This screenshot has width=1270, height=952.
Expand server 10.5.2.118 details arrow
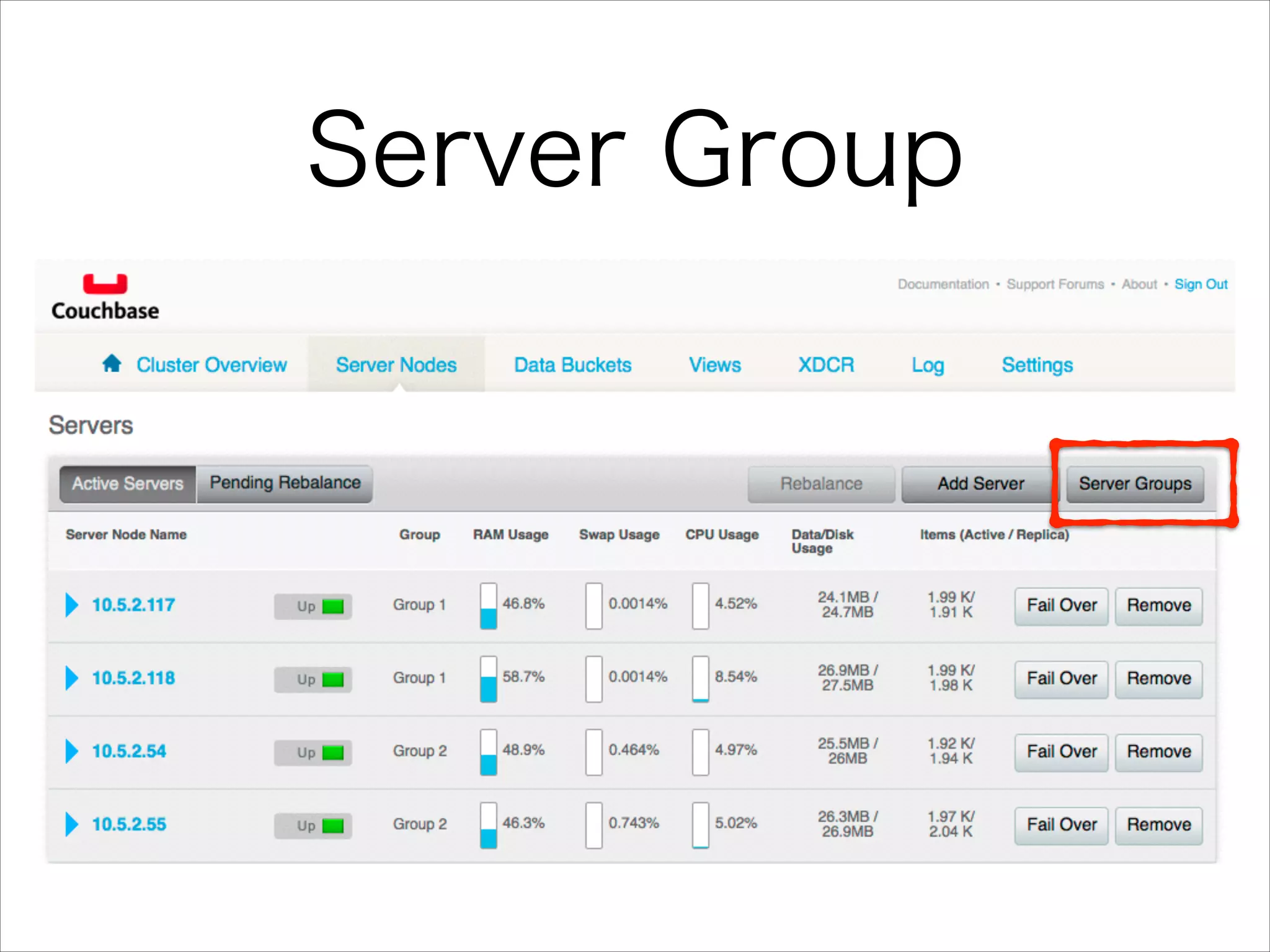click(x=72, y=678)
